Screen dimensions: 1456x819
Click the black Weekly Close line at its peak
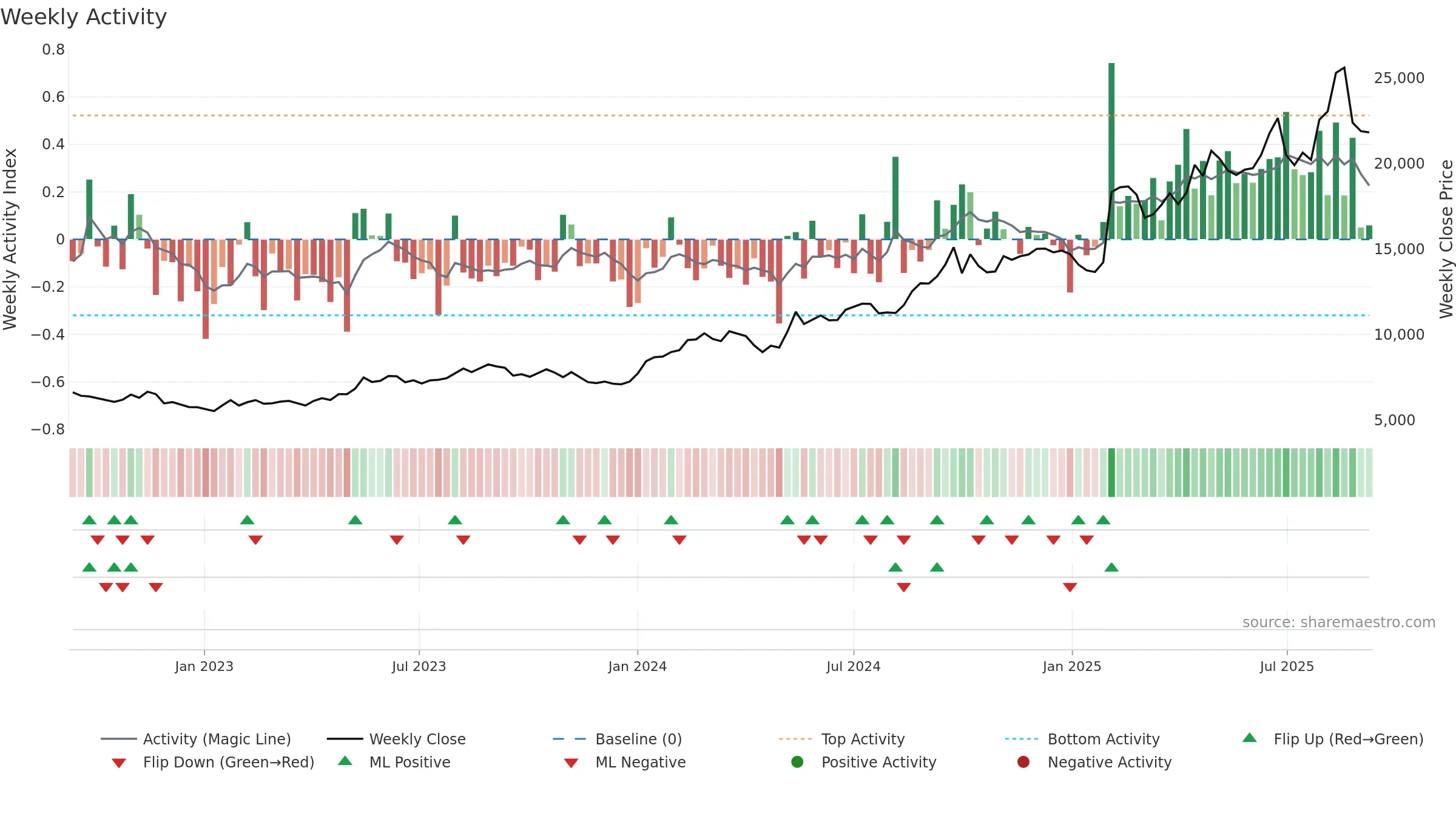(1344, 68)
